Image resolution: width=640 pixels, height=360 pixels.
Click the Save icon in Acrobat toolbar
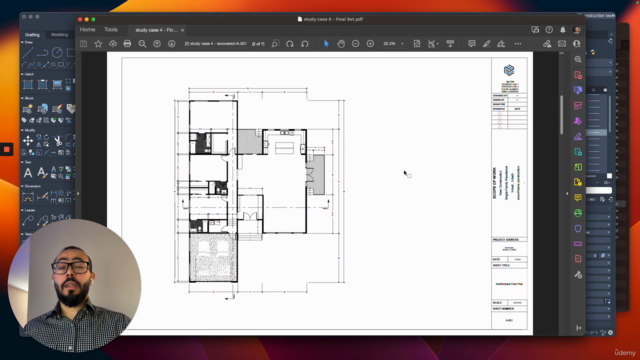[x=84, y=44]
